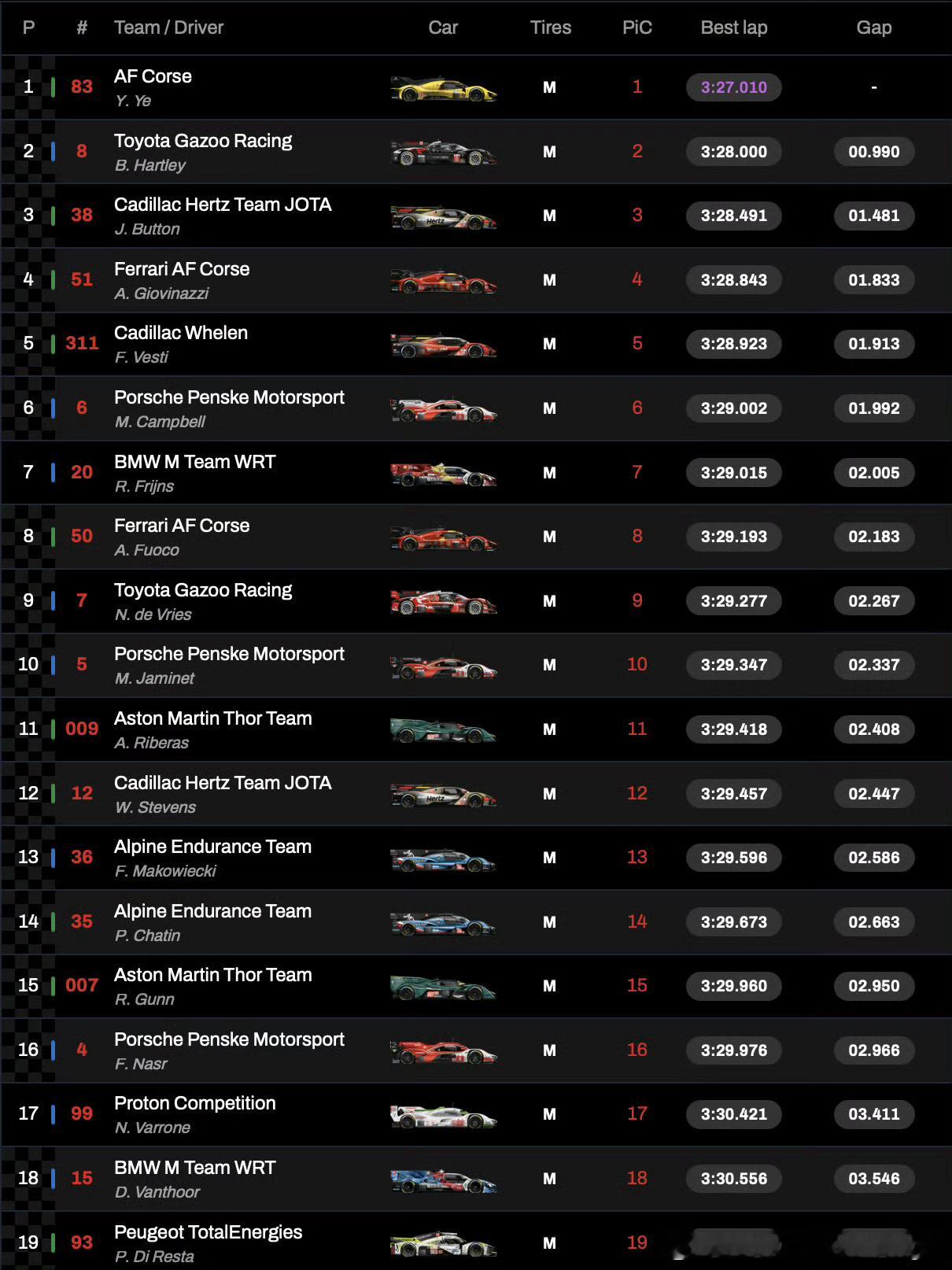Sort by the Gap column header
The image size is (952, 1270).
click(874, 28)
